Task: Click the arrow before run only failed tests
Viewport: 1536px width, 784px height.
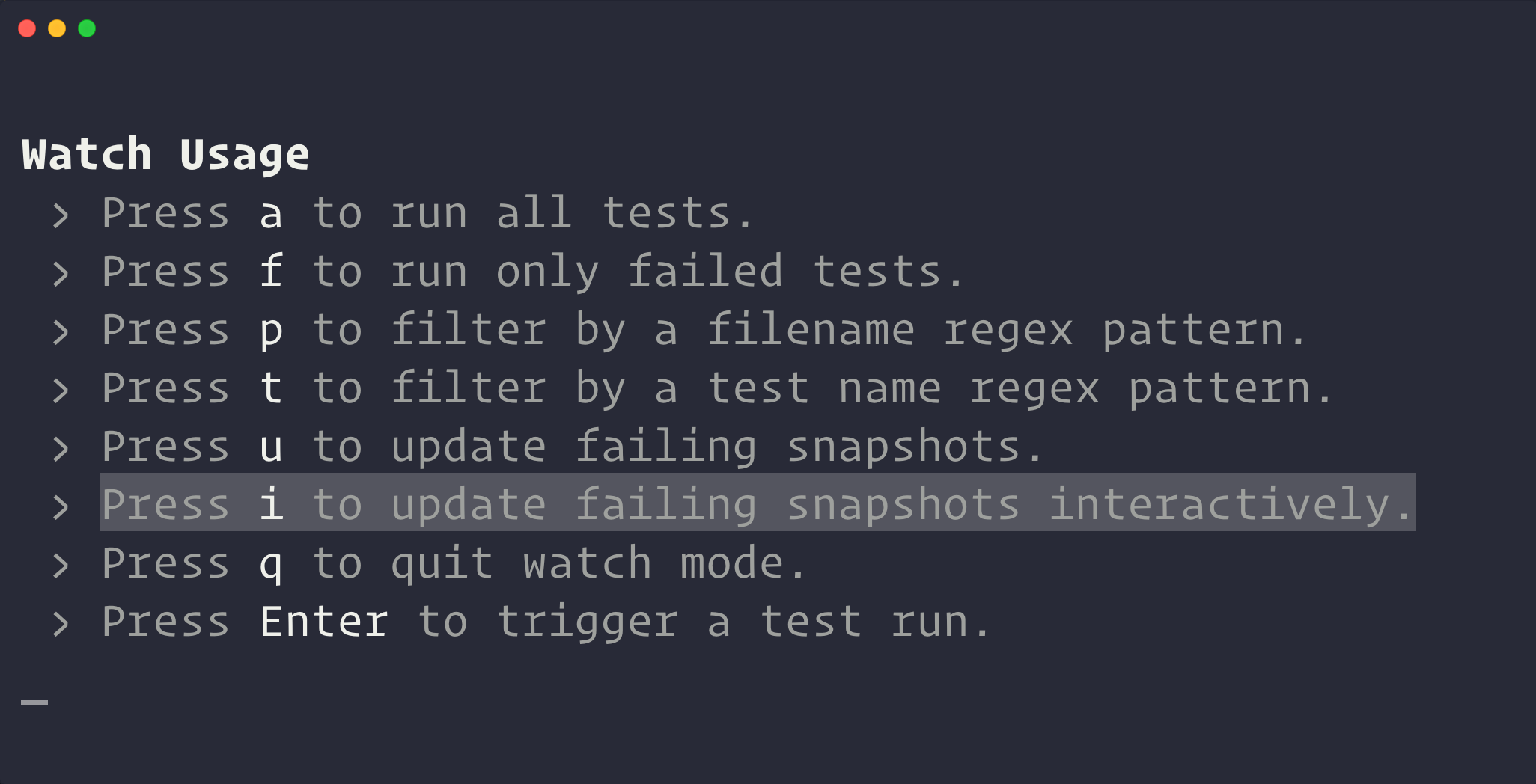Action: 61,274
